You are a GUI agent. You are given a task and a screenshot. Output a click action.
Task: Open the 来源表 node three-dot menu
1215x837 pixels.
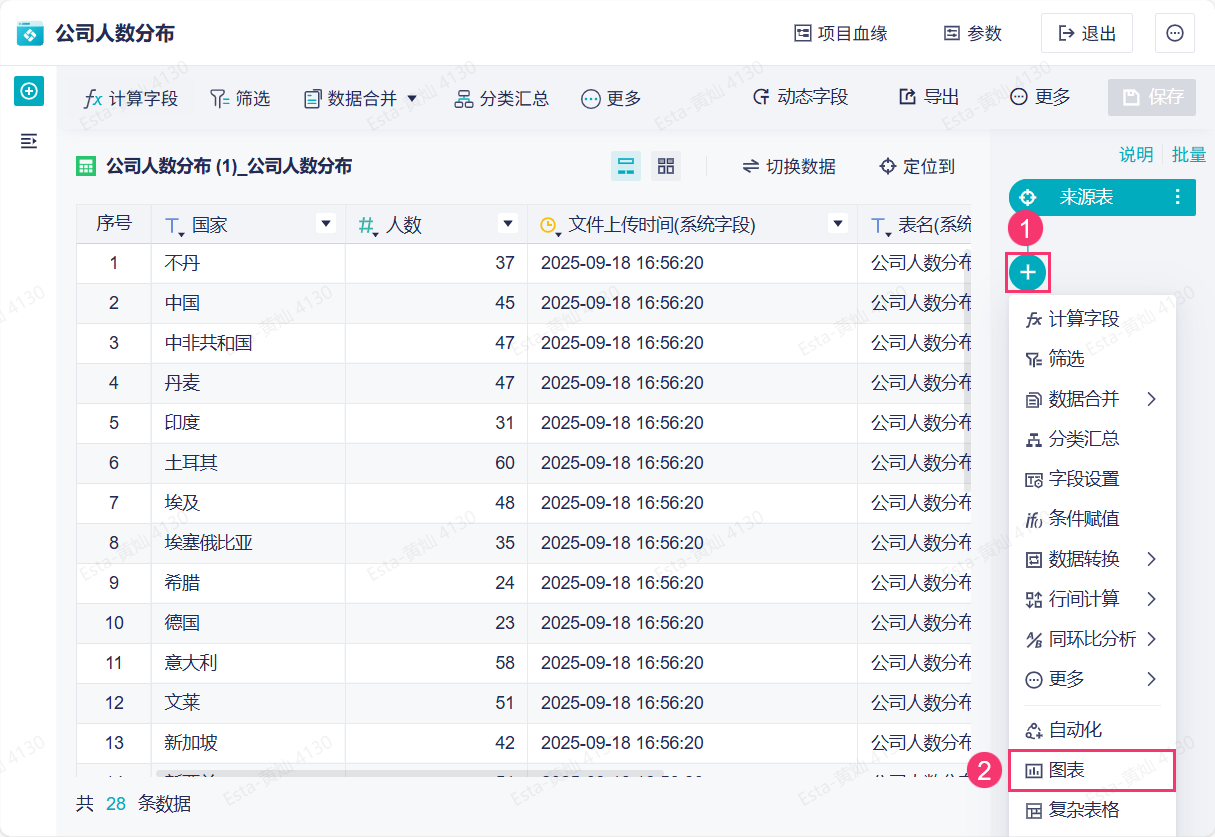(x=1177, y=197)
